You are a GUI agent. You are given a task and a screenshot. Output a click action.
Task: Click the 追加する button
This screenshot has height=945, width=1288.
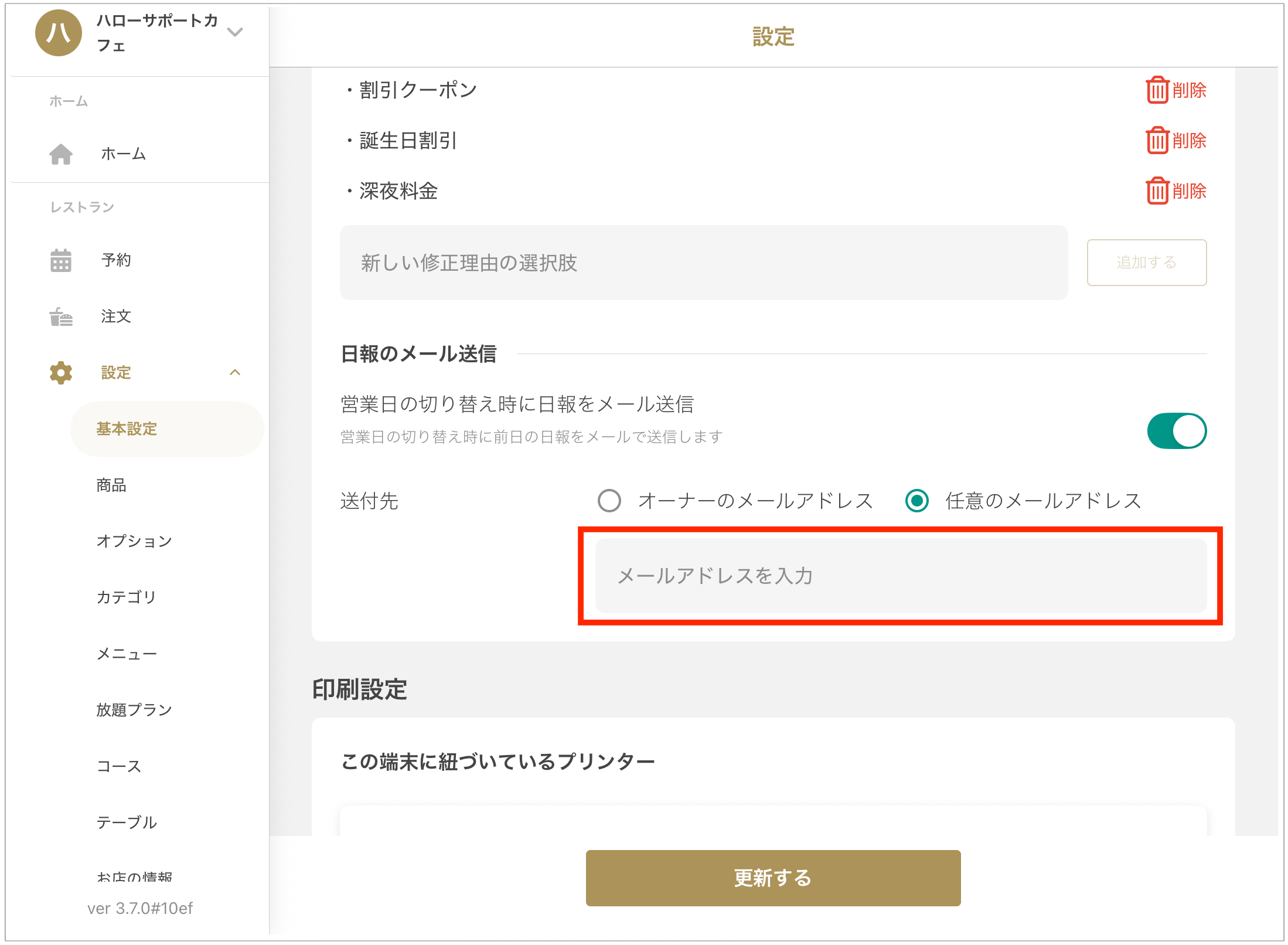tap(1146, 263)
